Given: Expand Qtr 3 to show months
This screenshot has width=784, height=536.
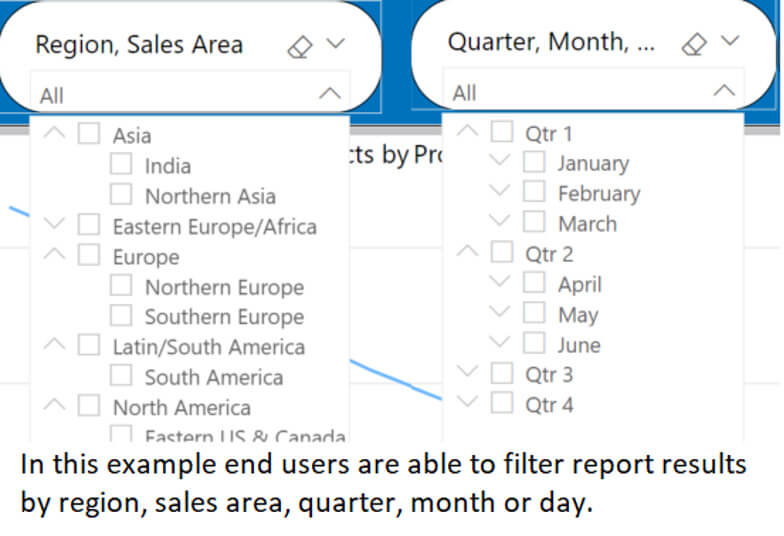Looking at the screenshot, I should pyautogui.click(x=468, y=371).
